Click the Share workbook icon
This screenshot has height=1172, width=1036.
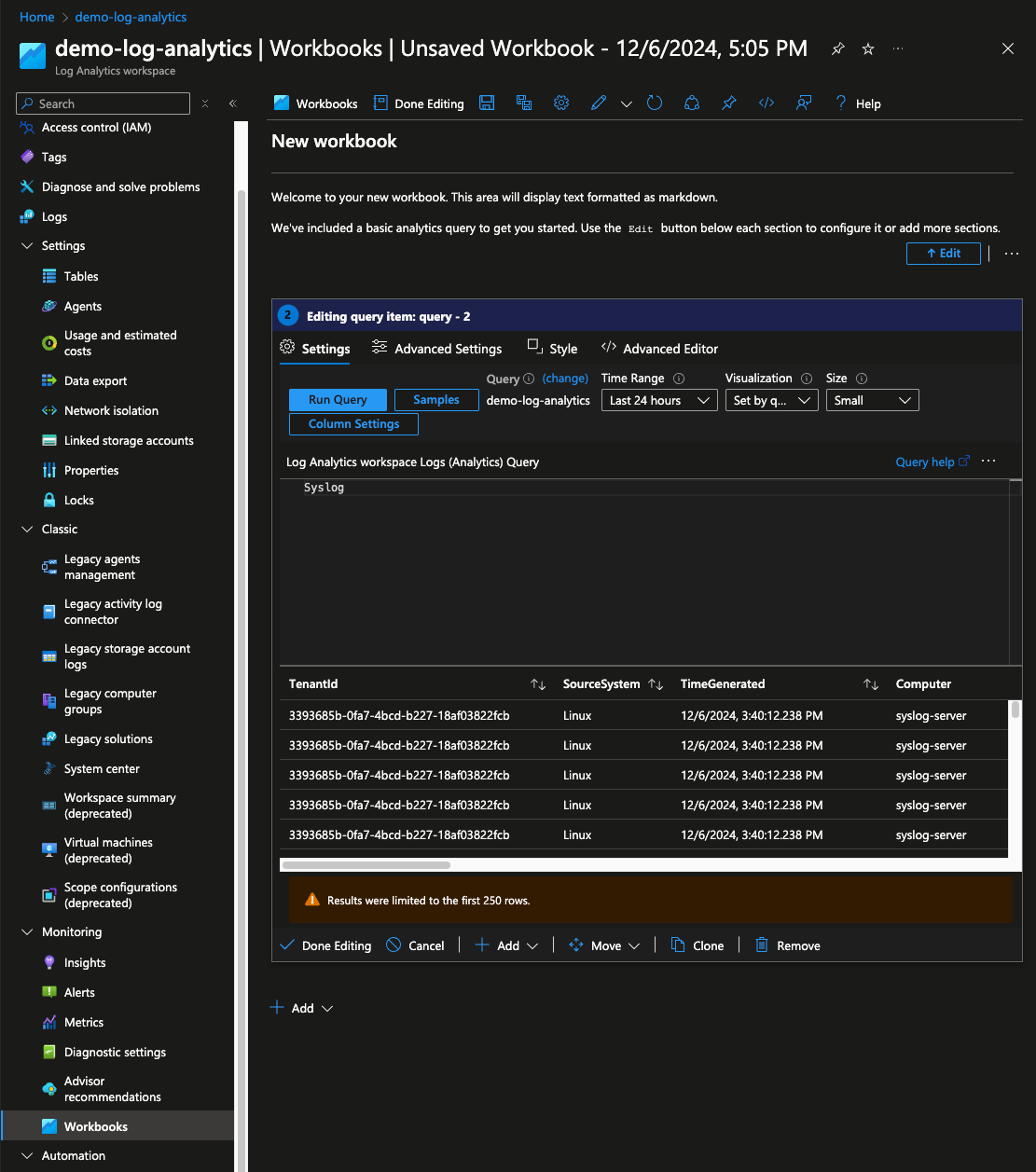click(x=692, y=103)
